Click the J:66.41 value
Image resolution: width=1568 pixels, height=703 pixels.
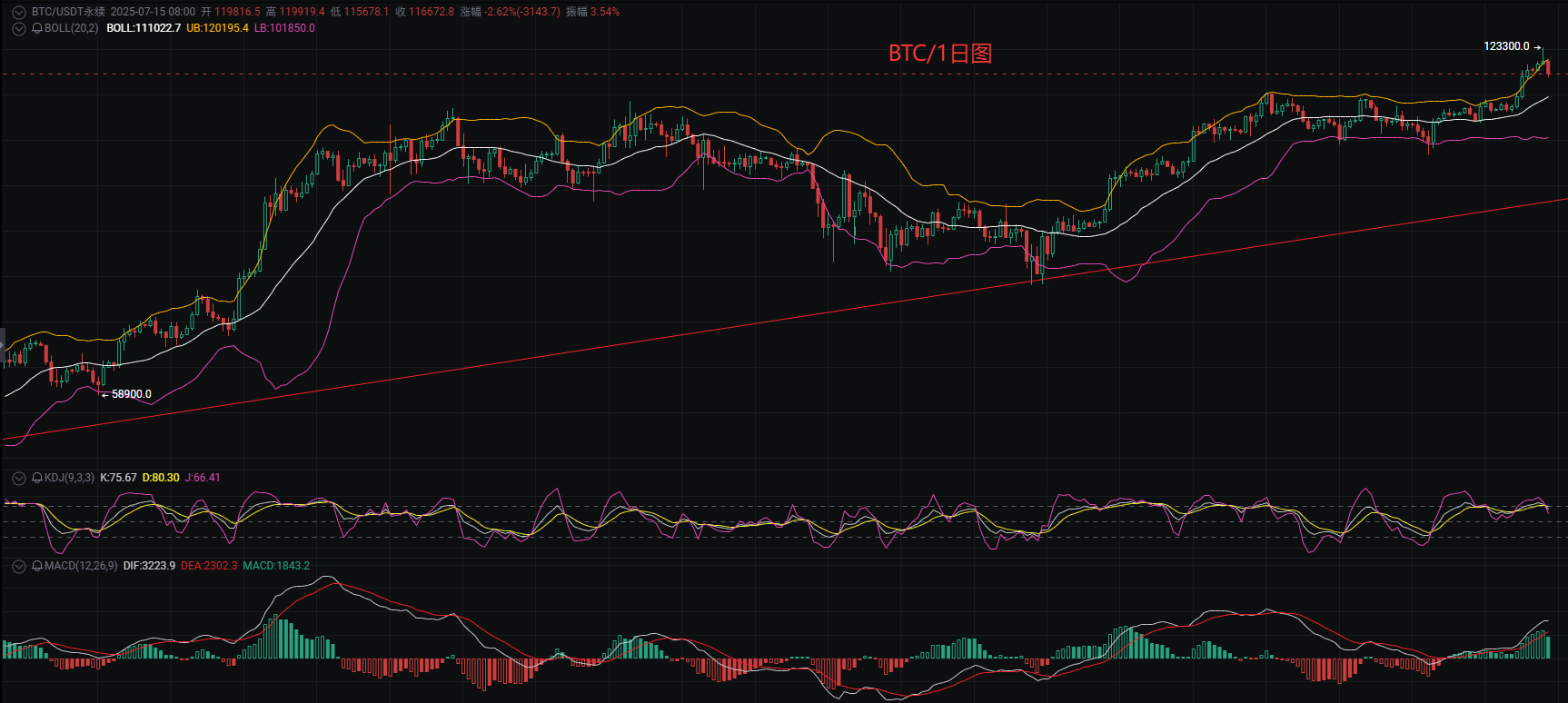pos(203,478)
